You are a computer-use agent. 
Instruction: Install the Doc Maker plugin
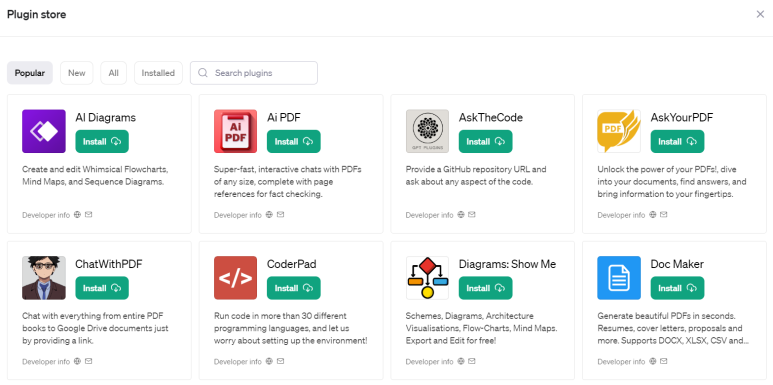pos(677,288)
